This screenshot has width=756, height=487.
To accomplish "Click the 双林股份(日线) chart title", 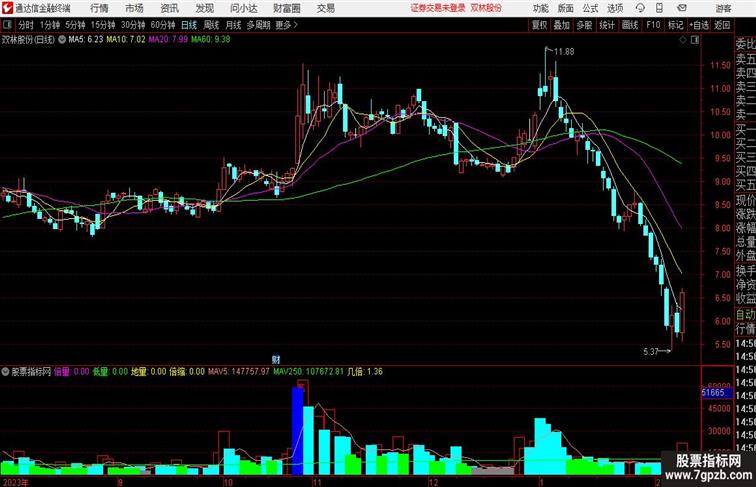I will click(28, 40).
